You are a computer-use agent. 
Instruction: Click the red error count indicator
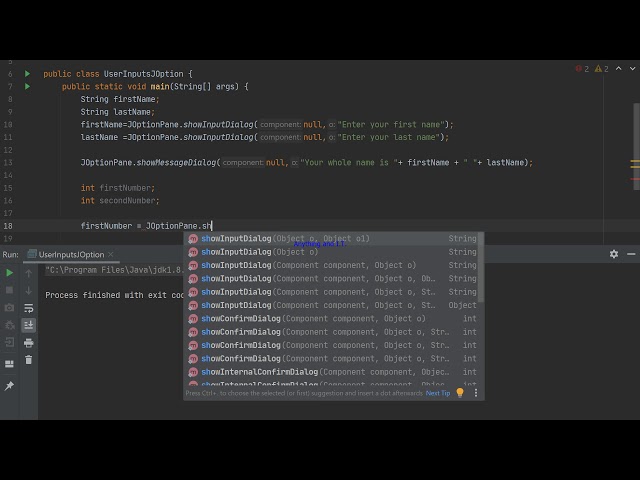coord(582,69)
